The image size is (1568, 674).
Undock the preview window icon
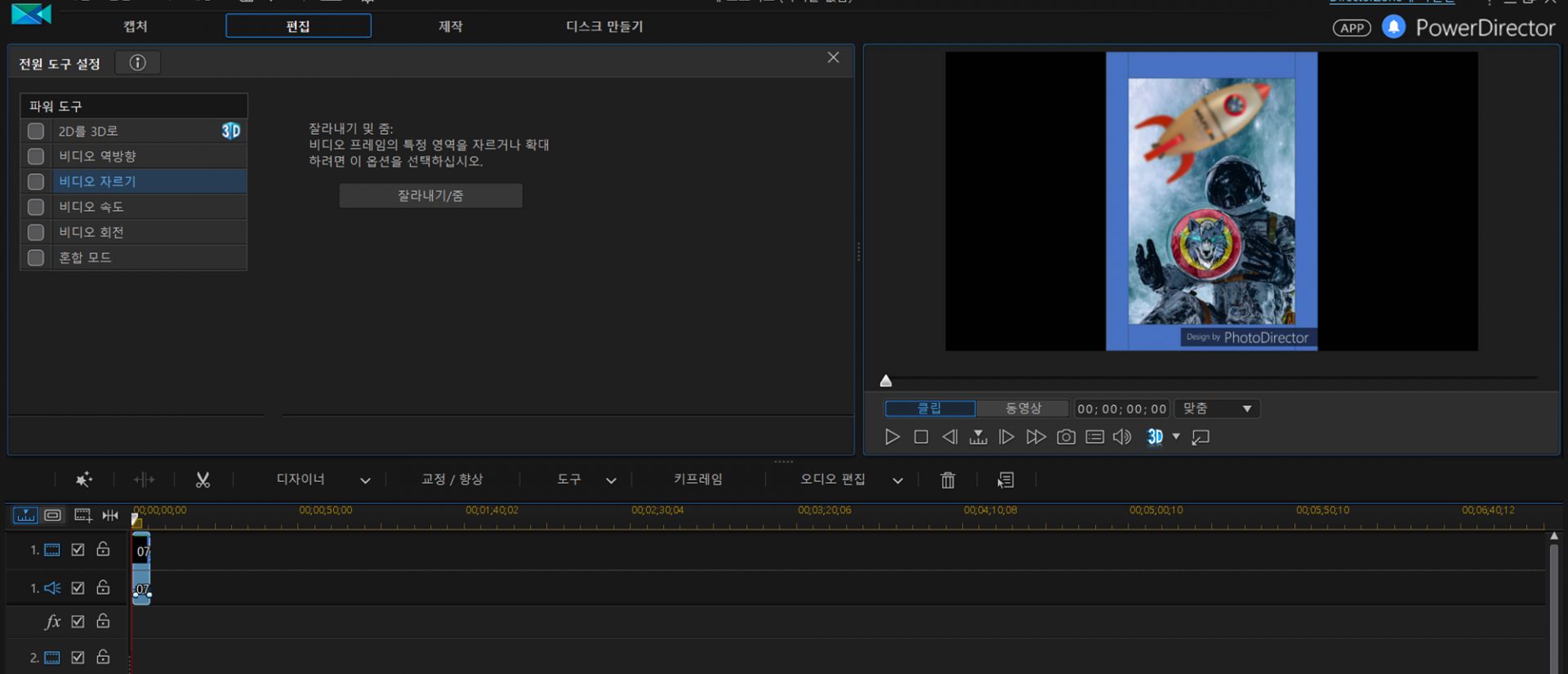(1200, 437)
